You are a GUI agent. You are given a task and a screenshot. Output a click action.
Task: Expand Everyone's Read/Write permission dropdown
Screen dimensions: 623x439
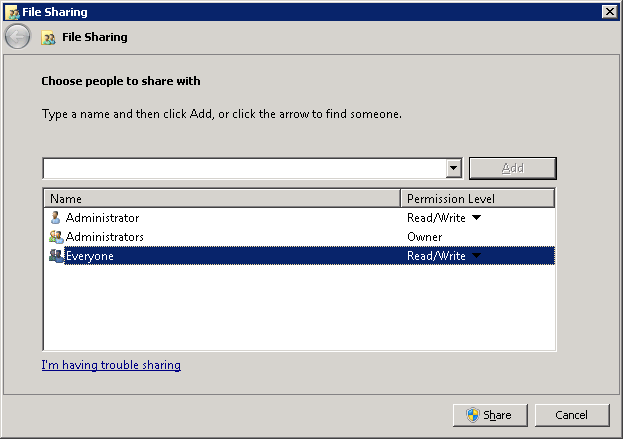coord(476,255)
